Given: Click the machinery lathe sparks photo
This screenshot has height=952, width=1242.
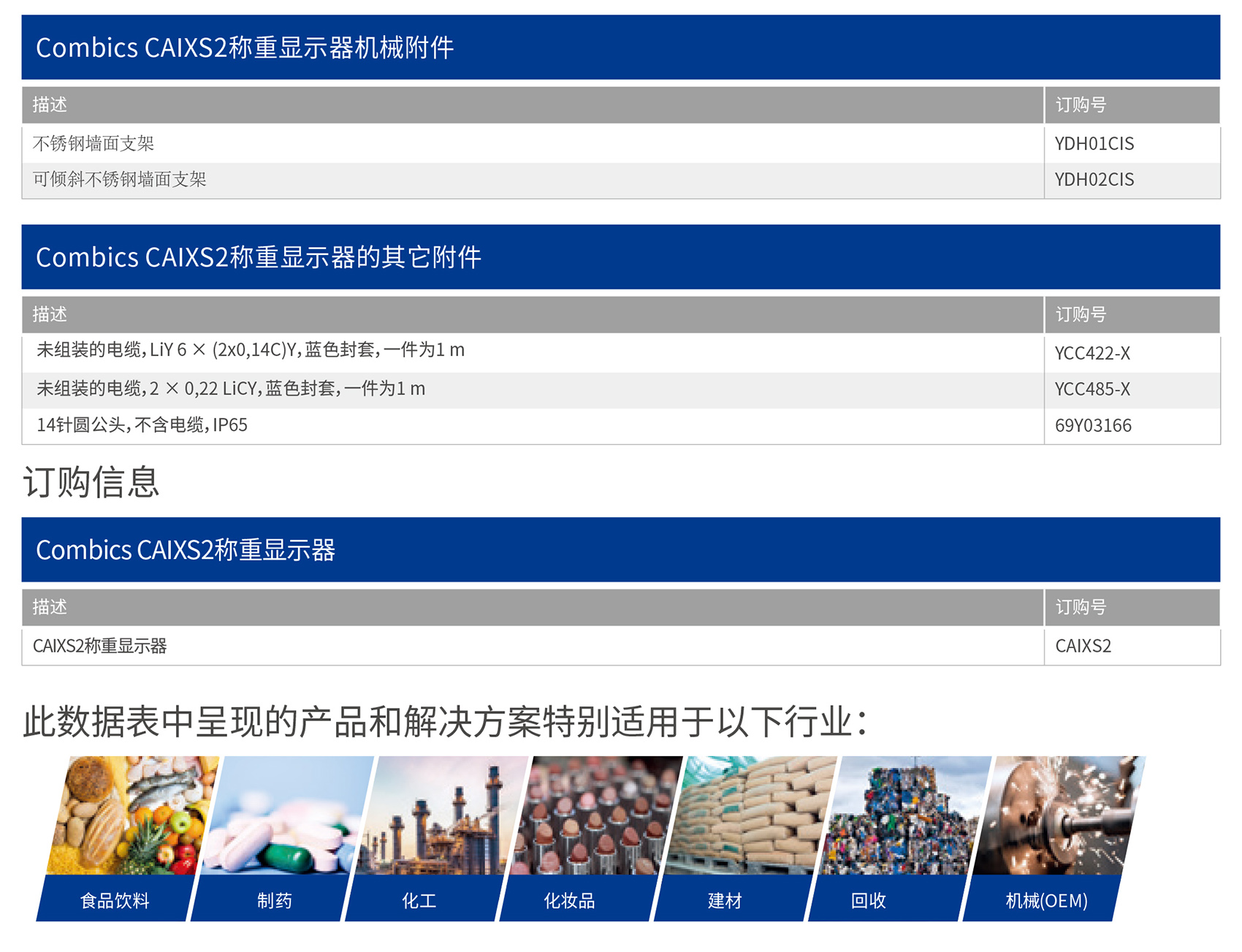Looking at the screenshot, I should (x=1061, y=815).
